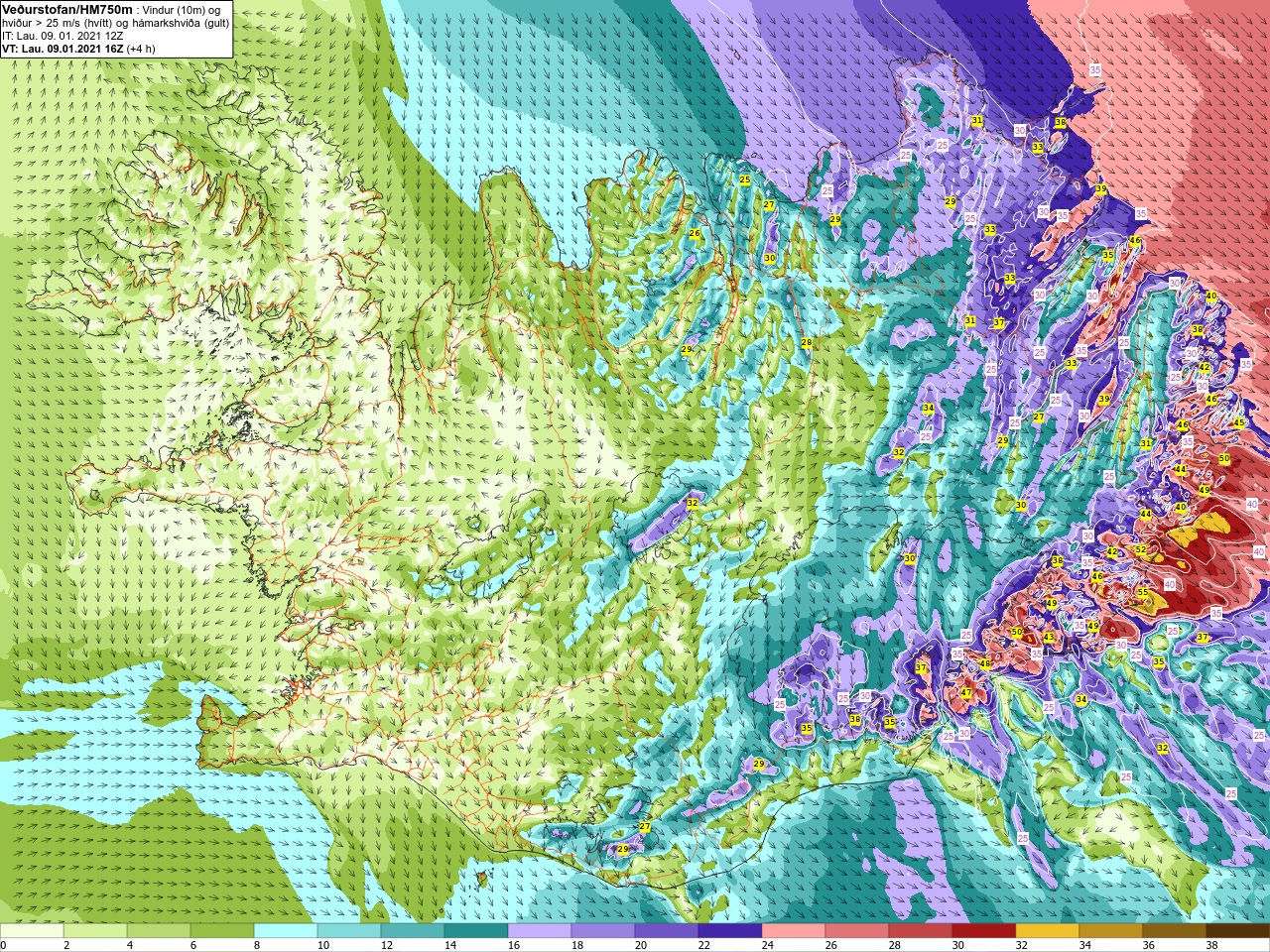Click the 22–24 m/s dark blue legend swatch
Image resolution: width=1270 pixels, height=952 pixels.
click(x=730, y=931)
